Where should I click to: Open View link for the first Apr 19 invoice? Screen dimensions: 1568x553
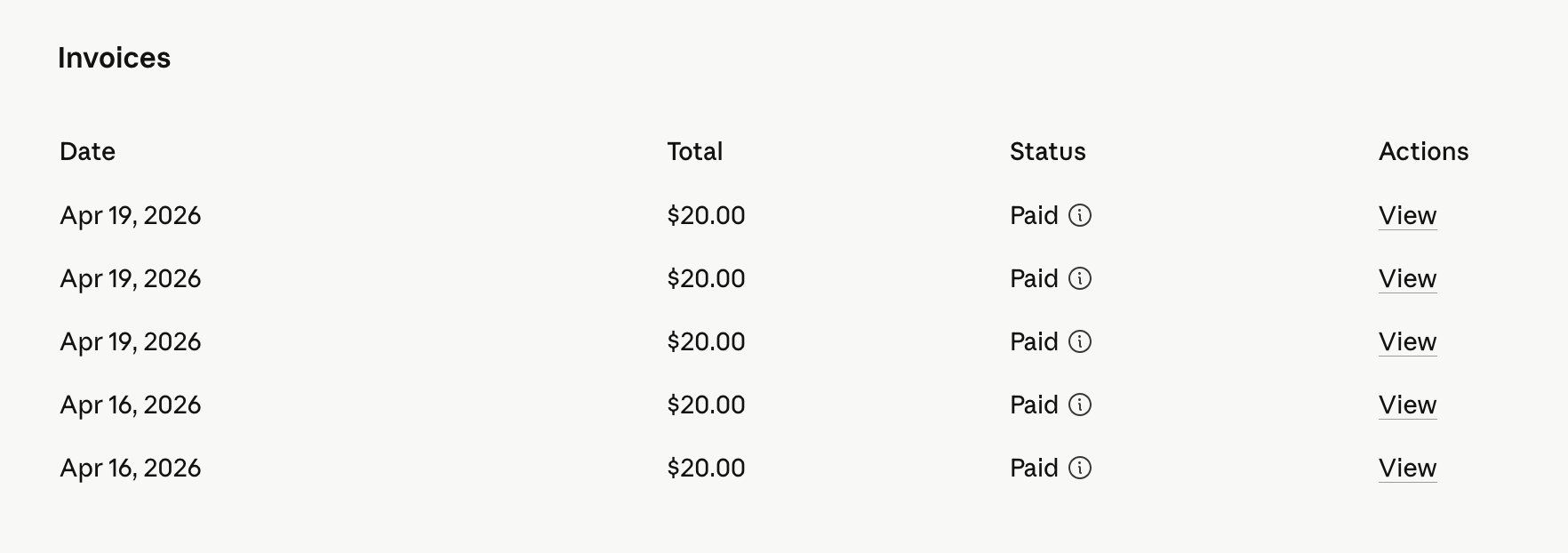coord(1407,216)
